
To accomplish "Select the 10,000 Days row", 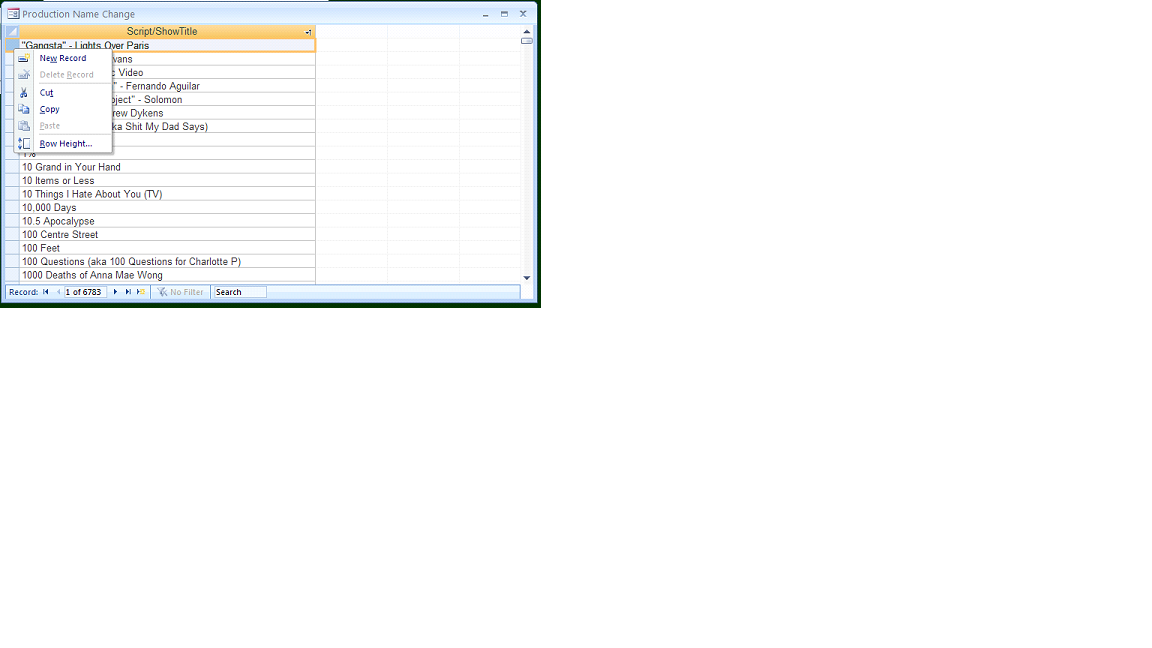I will click(x=168, y=208).
